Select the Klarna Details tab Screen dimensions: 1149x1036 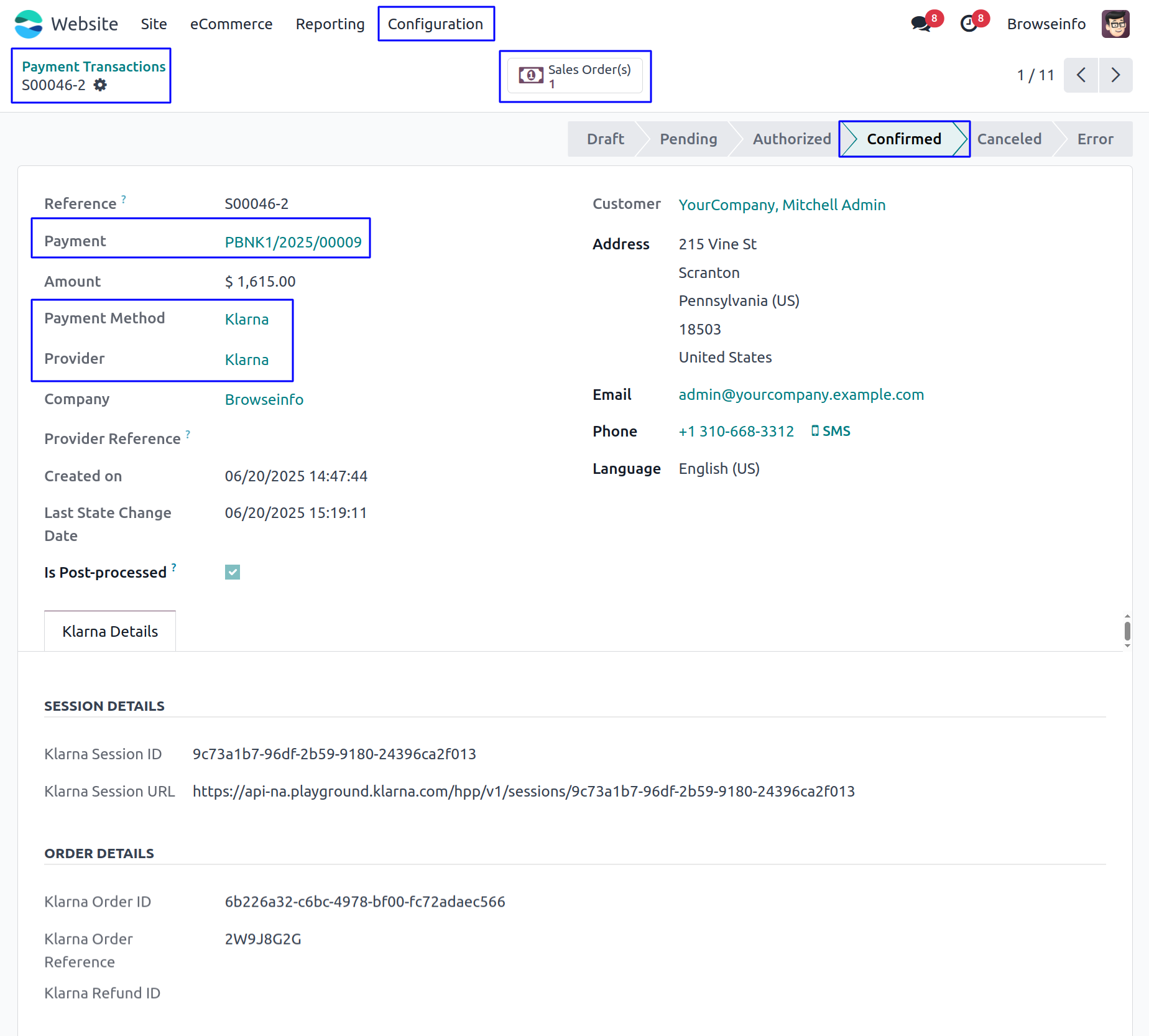(110, 631)
